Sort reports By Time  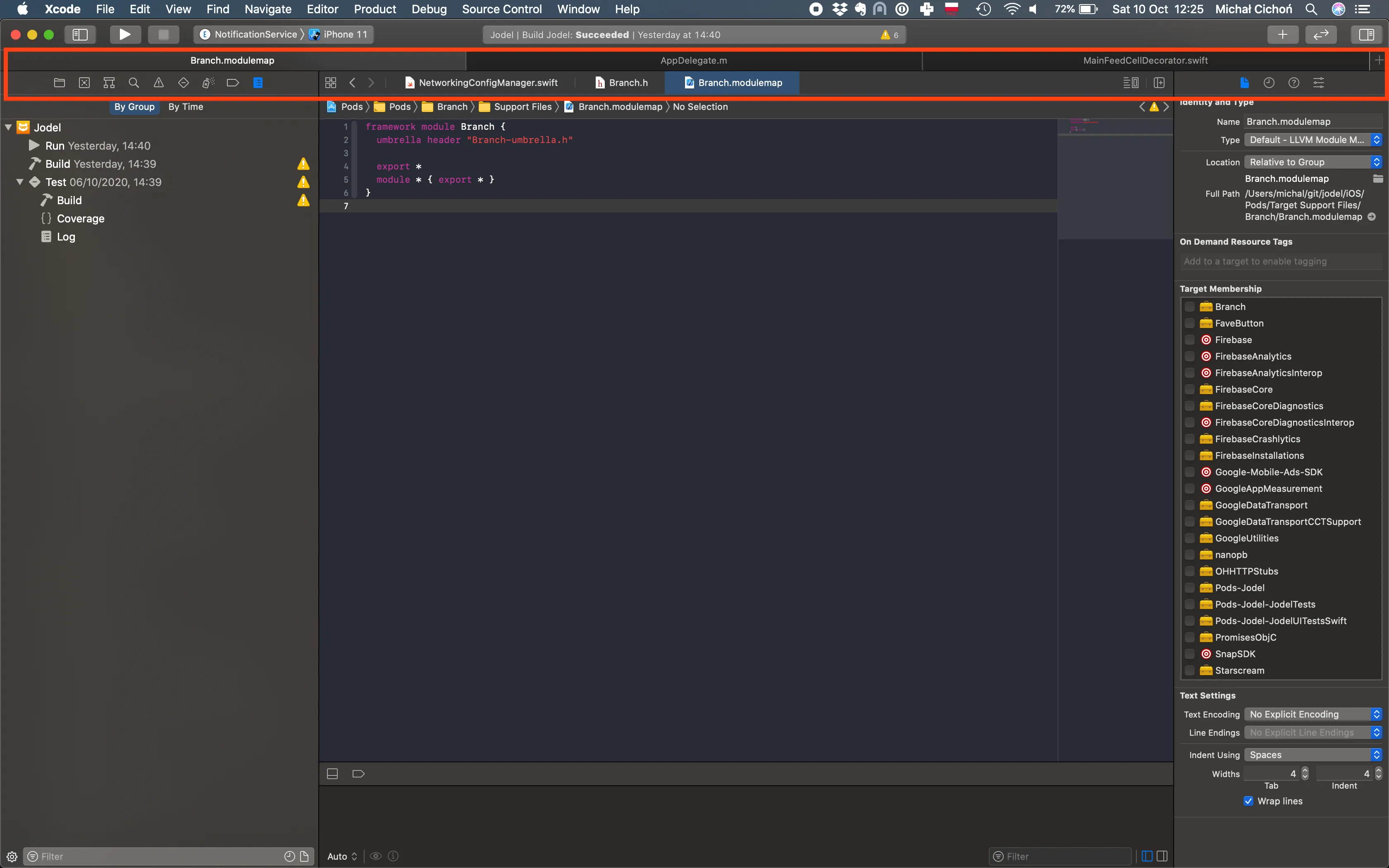(185, 107)
